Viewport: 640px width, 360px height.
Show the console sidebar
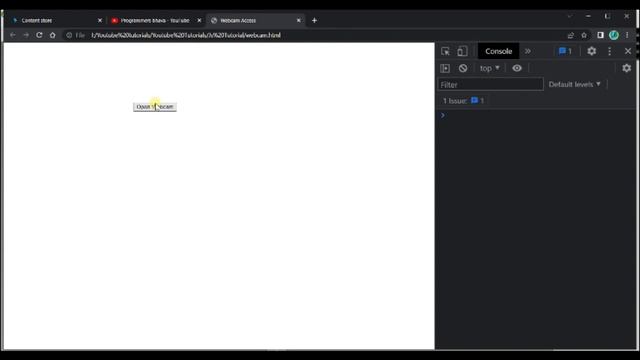(445, 68)
